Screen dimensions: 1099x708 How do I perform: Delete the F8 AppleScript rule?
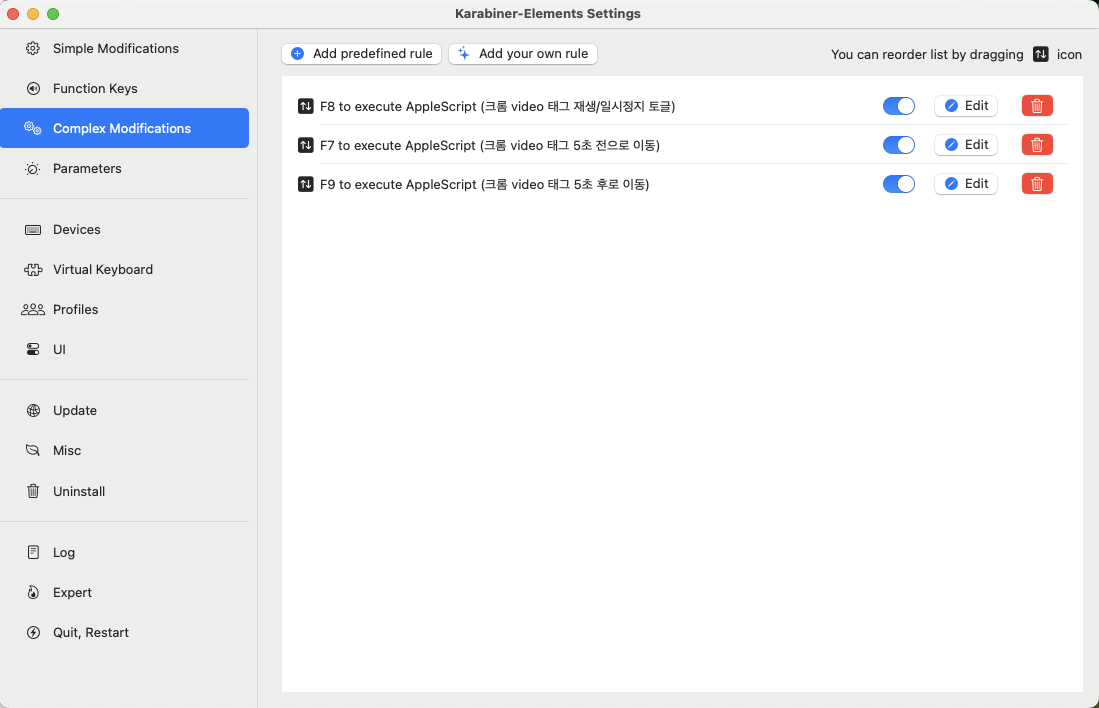[x=1037, y=106]
